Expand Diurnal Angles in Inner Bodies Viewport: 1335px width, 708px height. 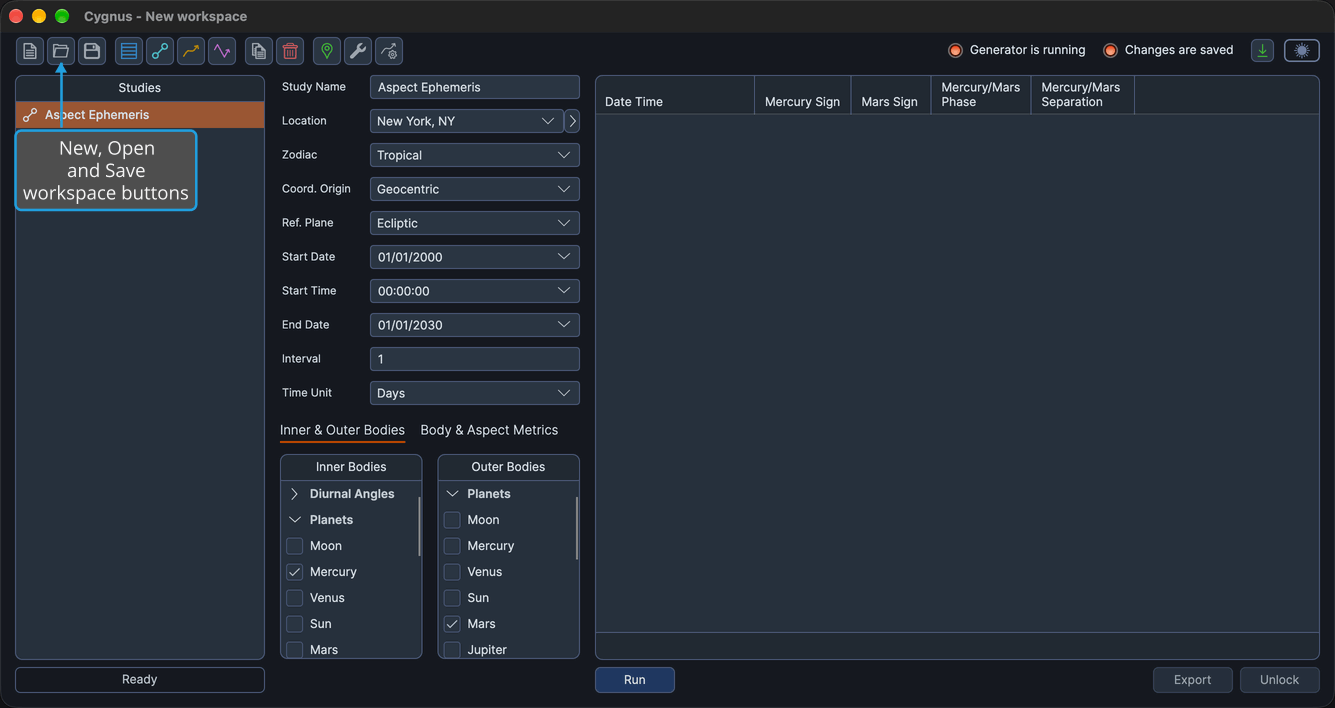(x=295, y=494)
